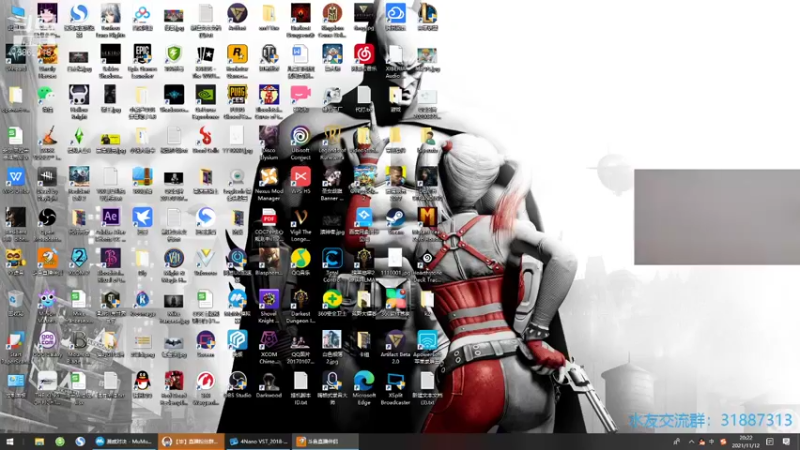800x450 pixels.
Task: Open the Epic Games Launcher desktop shortcut
Action: (x=142, y=54)
